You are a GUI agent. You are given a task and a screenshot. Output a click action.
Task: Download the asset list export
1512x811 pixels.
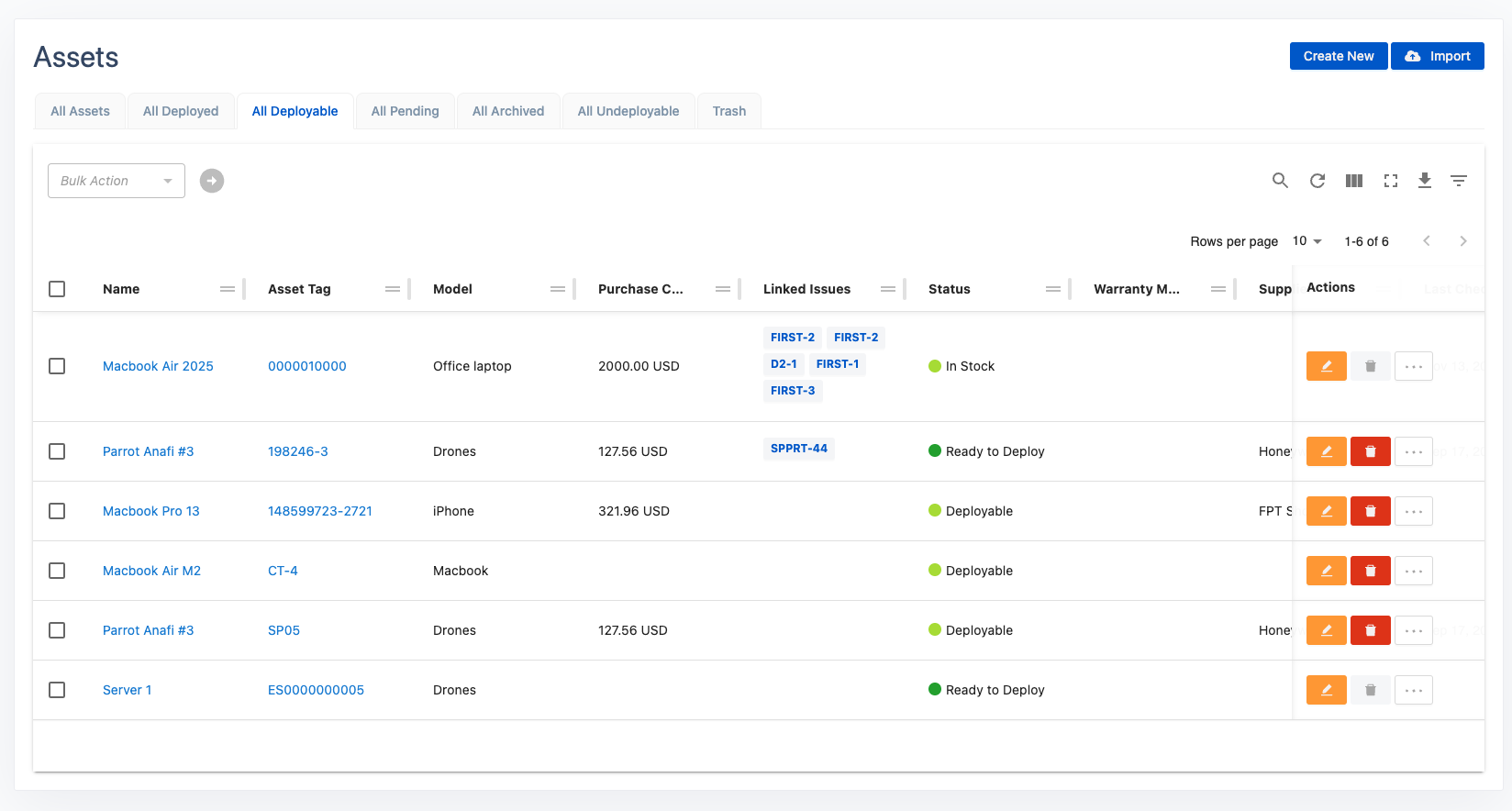point(1425,181)
